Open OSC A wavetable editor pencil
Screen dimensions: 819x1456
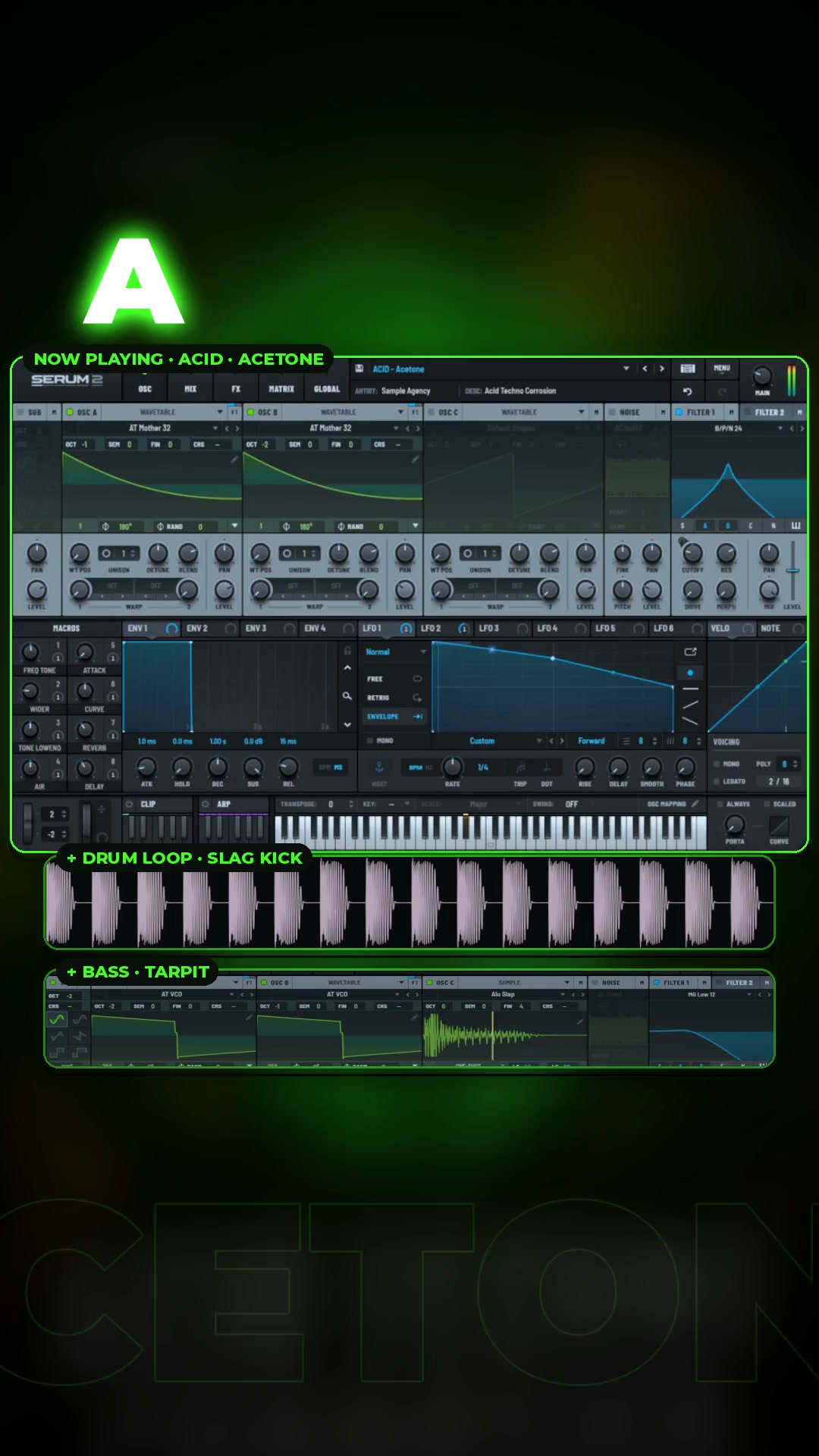[234, 459]
